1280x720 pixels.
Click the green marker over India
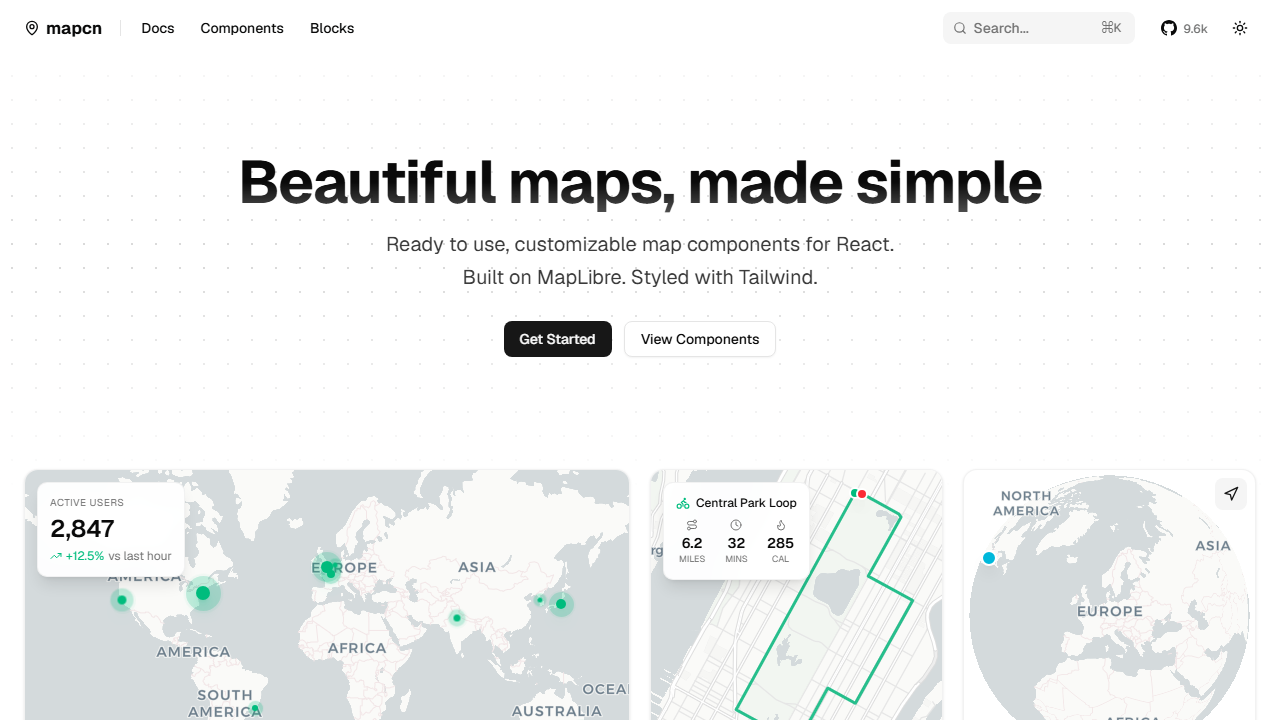click(x=457, y=618)
